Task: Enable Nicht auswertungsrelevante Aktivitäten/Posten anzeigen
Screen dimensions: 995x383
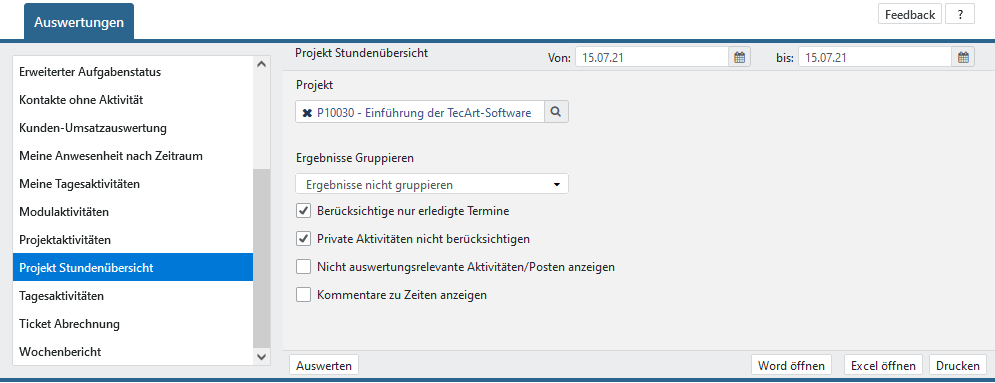Action: click(303, 267)
